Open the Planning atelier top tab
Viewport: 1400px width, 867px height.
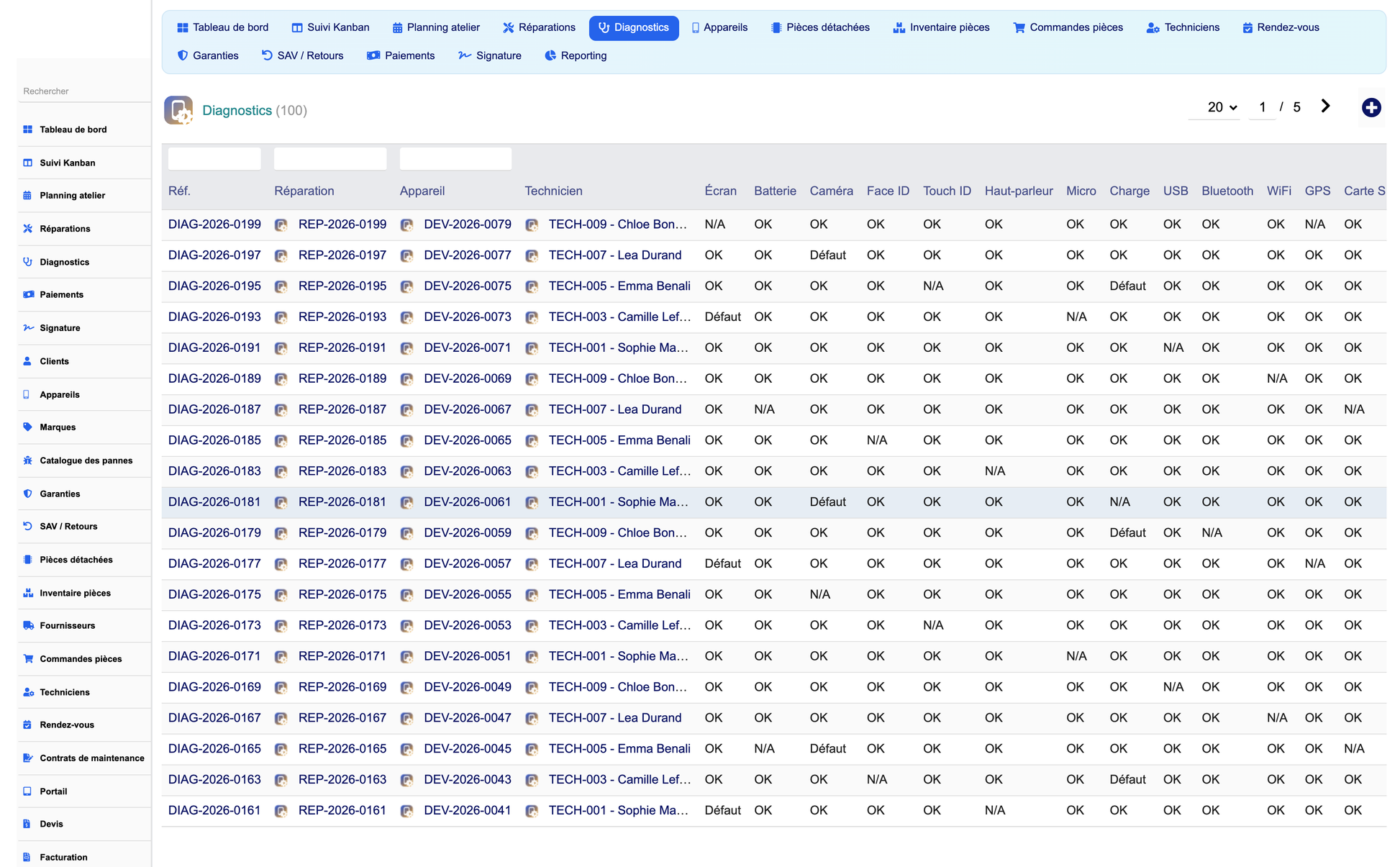point(436,27)
